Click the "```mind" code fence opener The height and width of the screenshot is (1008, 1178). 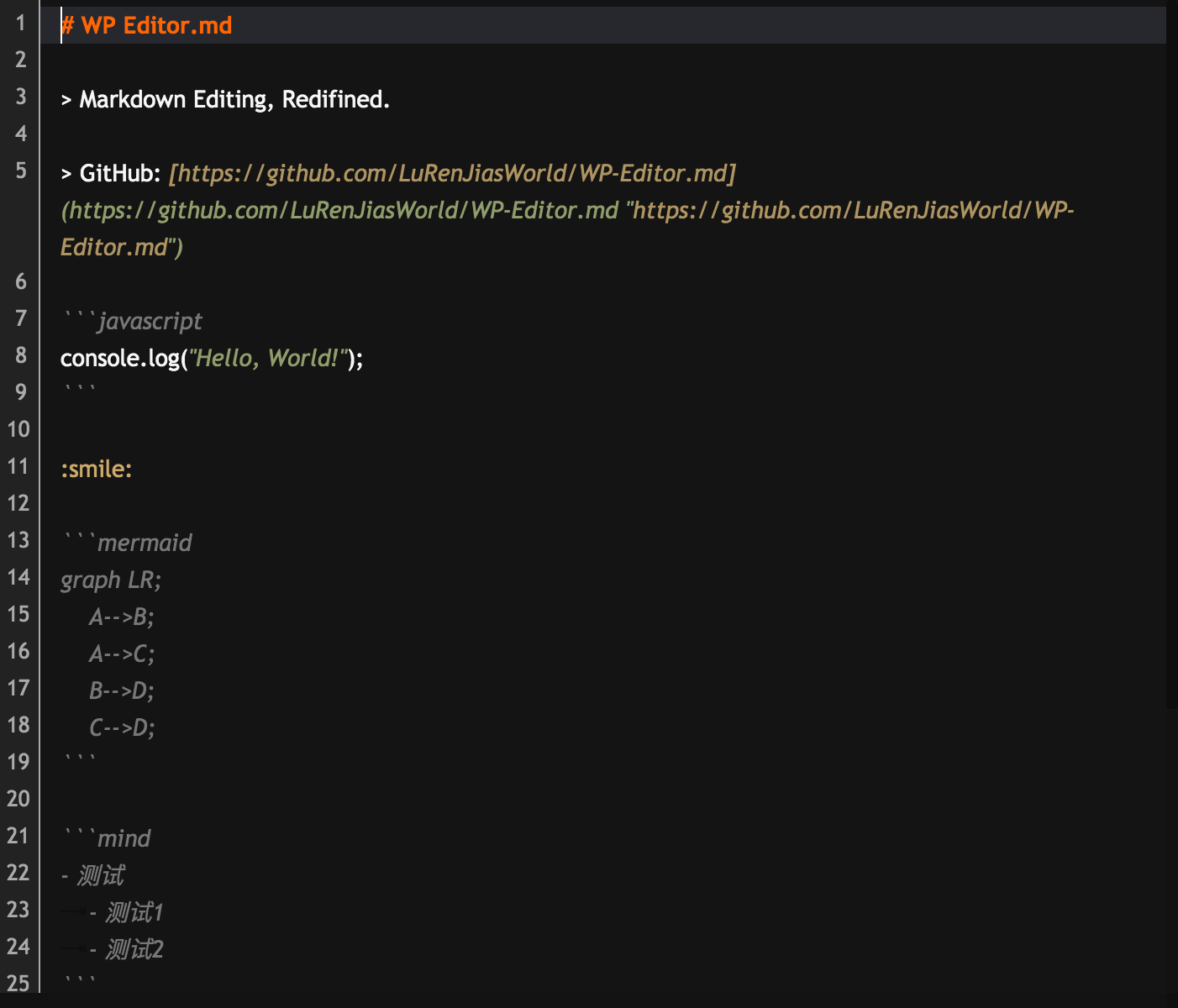point(106,838)
